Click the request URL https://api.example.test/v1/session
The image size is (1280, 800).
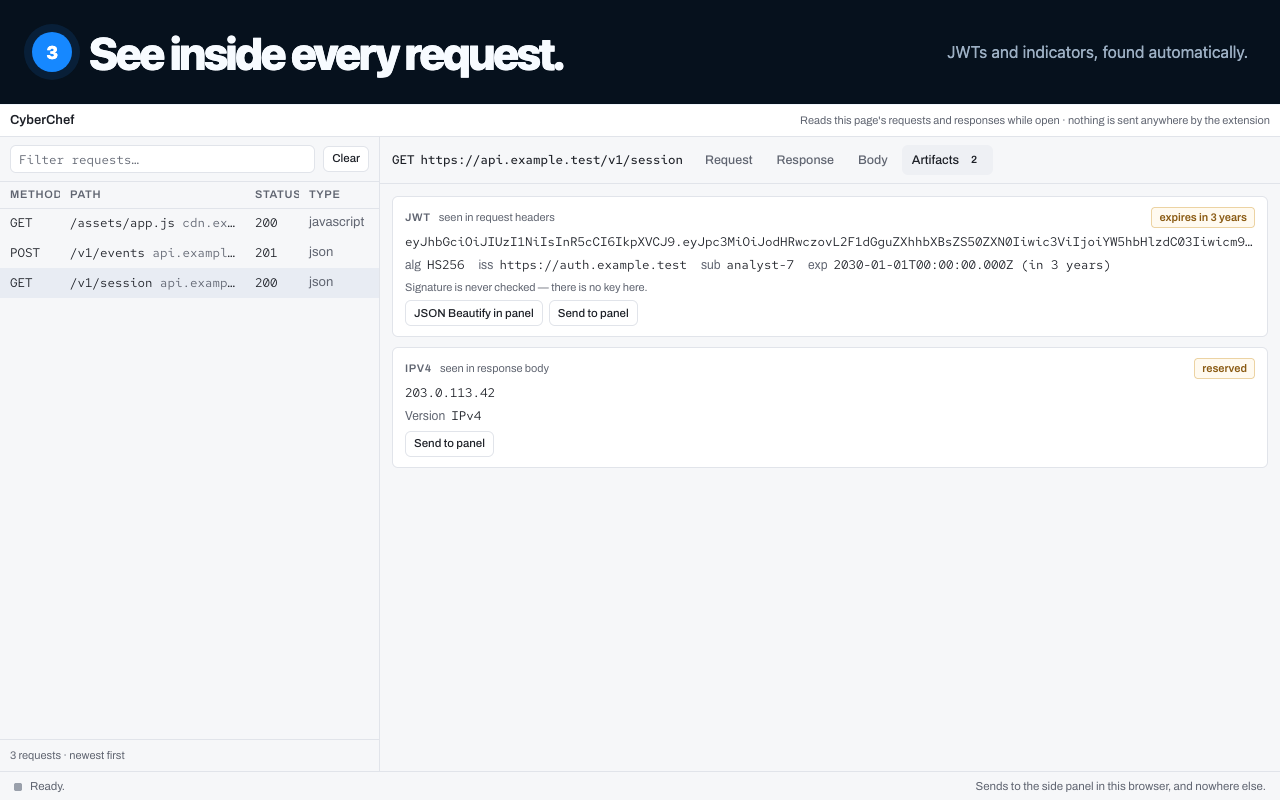click(x=551, y=160)
